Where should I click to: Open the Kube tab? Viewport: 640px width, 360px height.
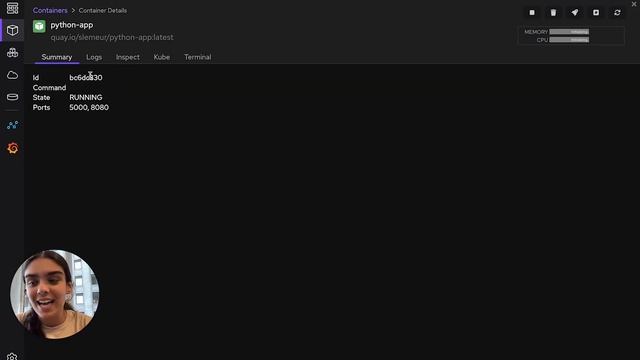pyautogui.click(x=162, y=57)
